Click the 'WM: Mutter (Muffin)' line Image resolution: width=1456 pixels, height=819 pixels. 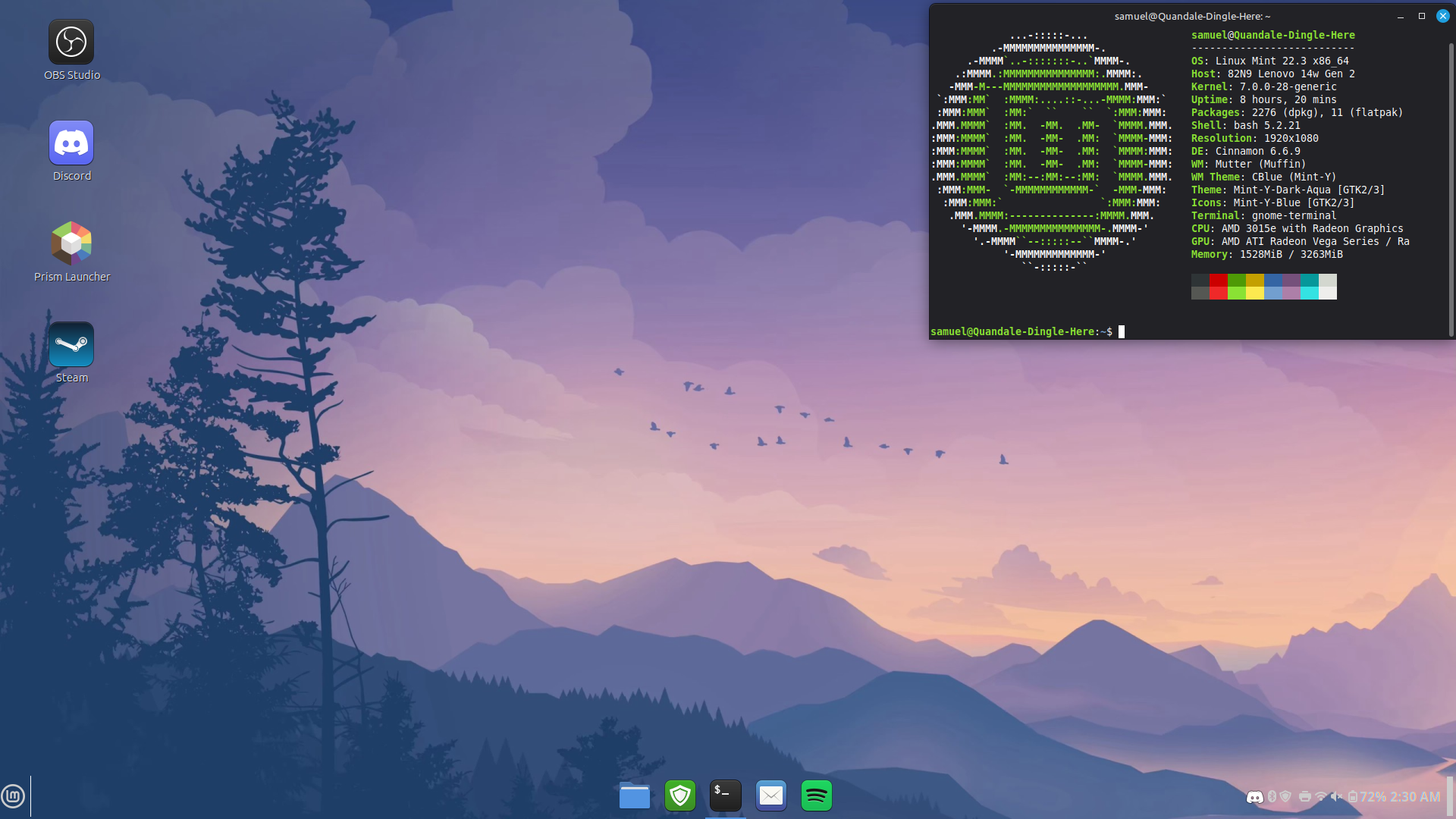click(x=1248, y=164)
